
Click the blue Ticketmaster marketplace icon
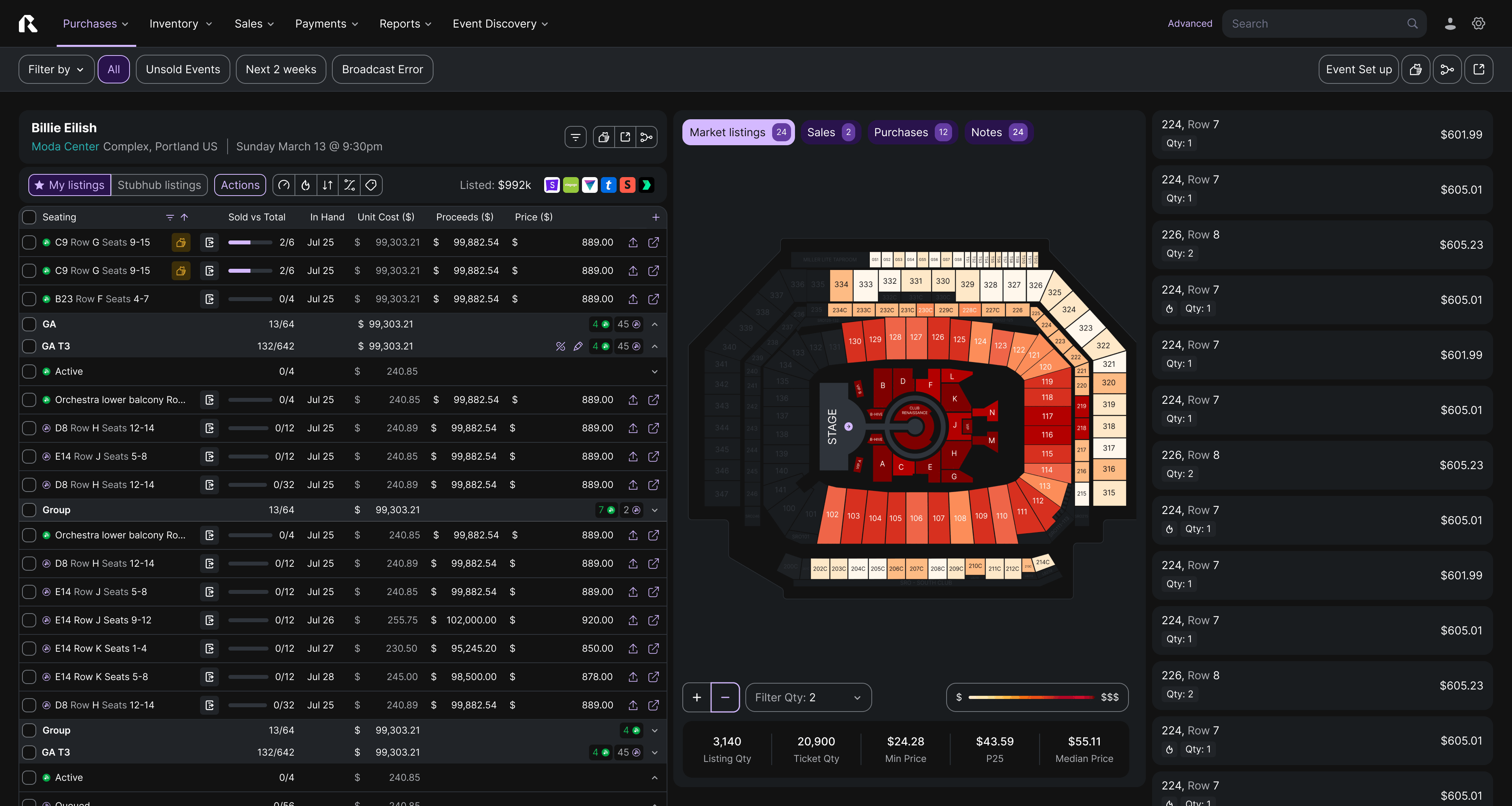(x=608, y=185)
